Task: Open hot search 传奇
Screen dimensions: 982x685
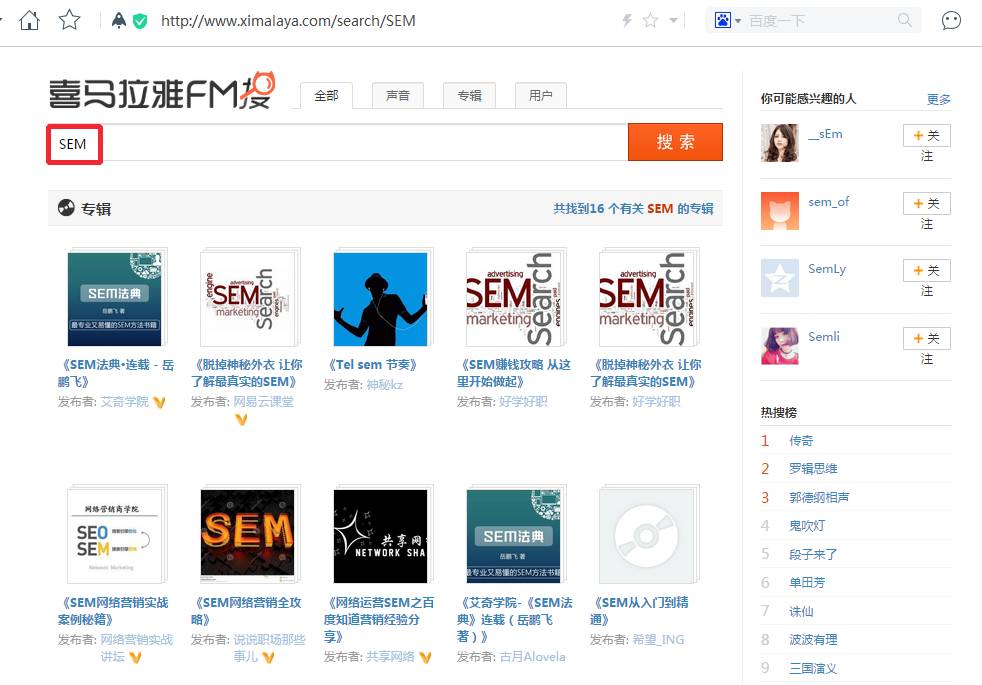Action: point(801,441)
